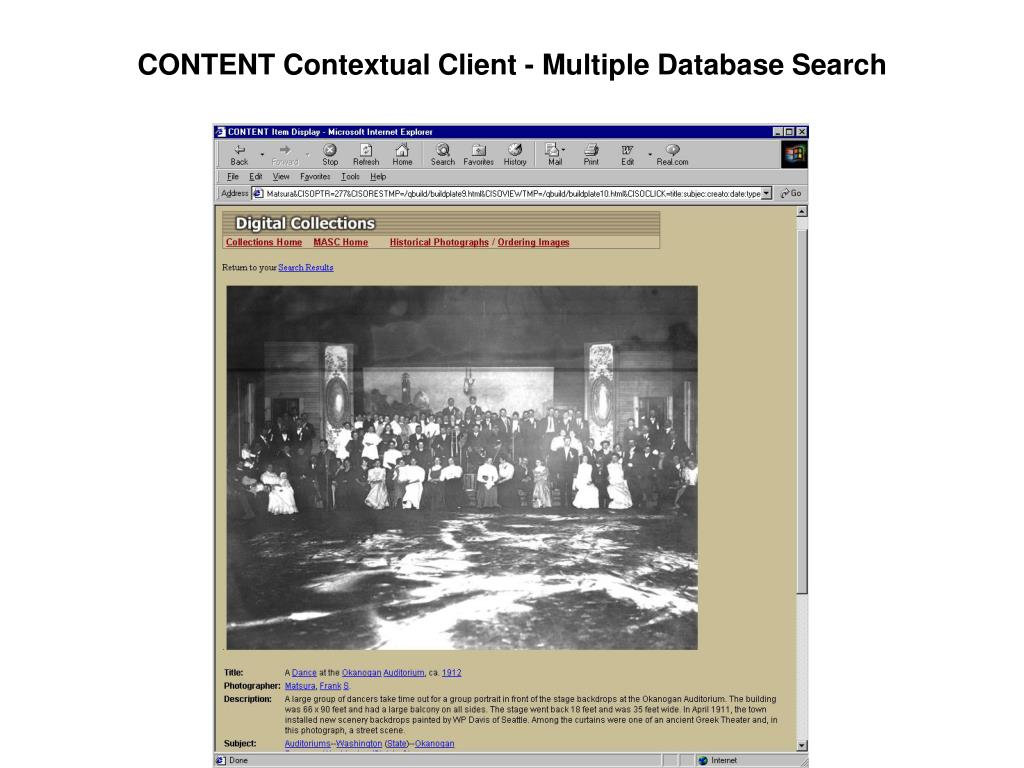Open Historical Photographs link
The width and height of the screenshot is (1024, 768).
coord(439,242)
